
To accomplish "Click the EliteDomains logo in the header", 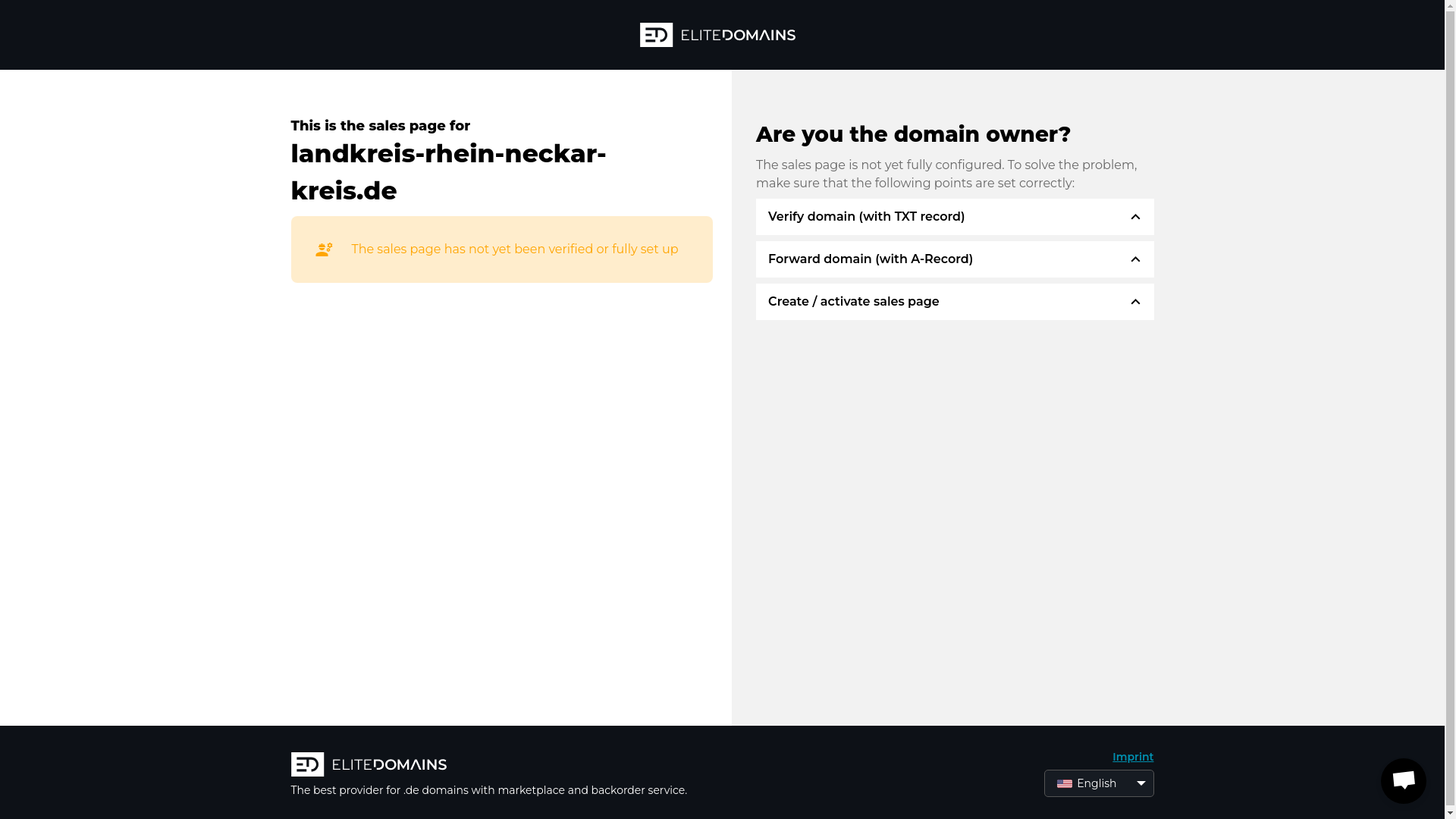I will tap(717, 35).
